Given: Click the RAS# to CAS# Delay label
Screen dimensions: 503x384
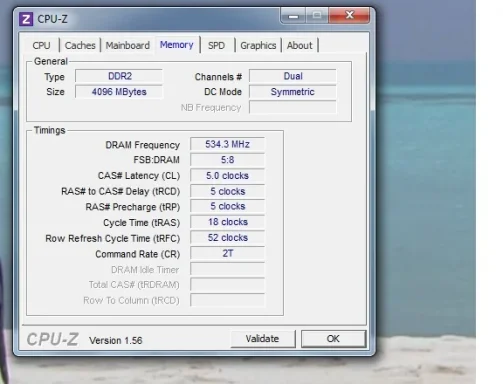Looking at the screenshot, I should click(120, 191).
